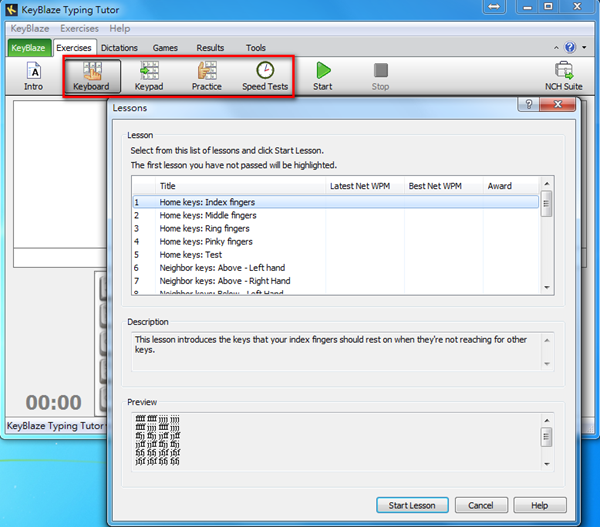
Task: Sort by the Award column header
Action: pyautogui.click(x=511, y=186)
